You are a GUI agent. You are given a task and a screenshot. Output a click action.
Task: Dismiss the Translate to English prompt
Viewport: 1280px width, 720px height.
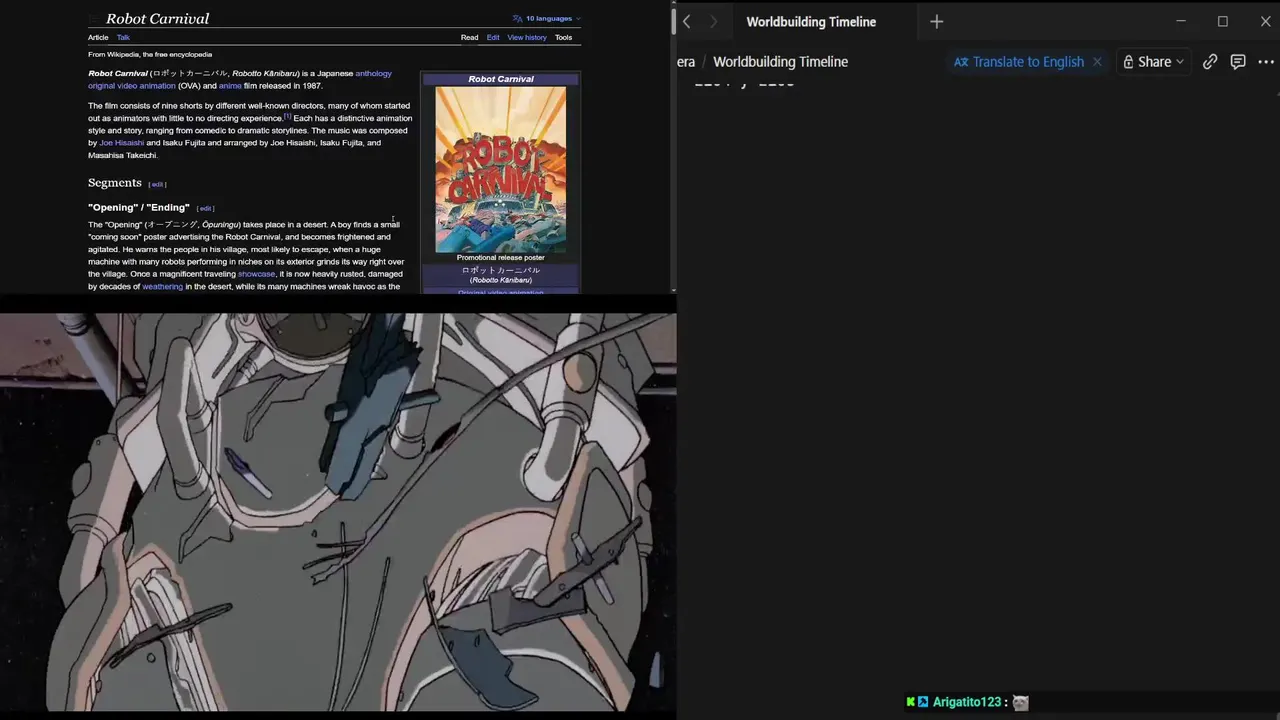(1097, 61)
